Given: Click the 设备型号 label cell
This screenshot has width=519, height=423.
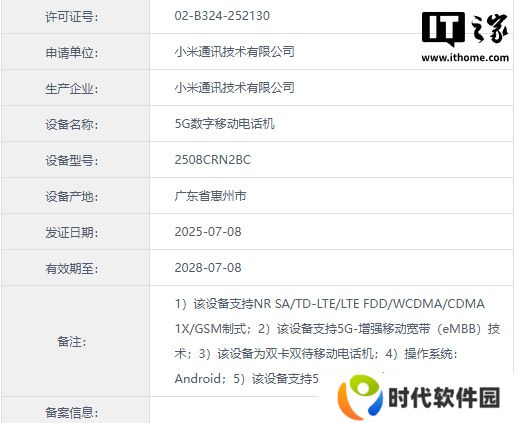Looking at the screenshot, I should 75,160.
